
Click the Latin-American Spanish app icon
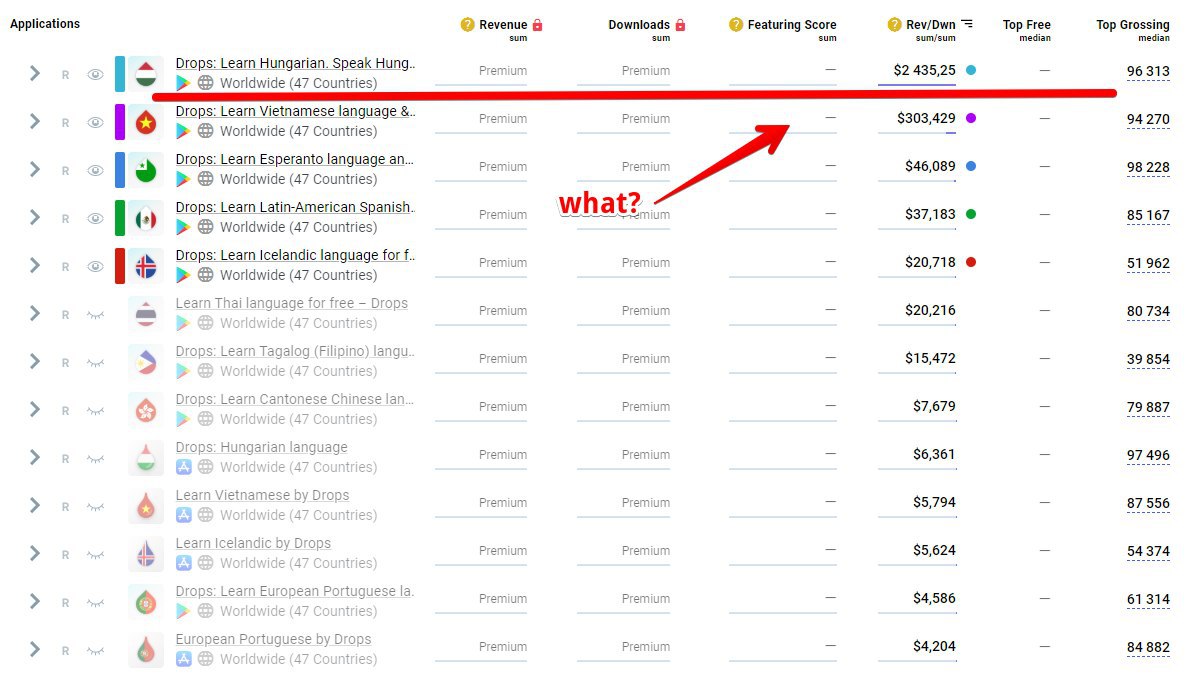(x=146, y=218)
